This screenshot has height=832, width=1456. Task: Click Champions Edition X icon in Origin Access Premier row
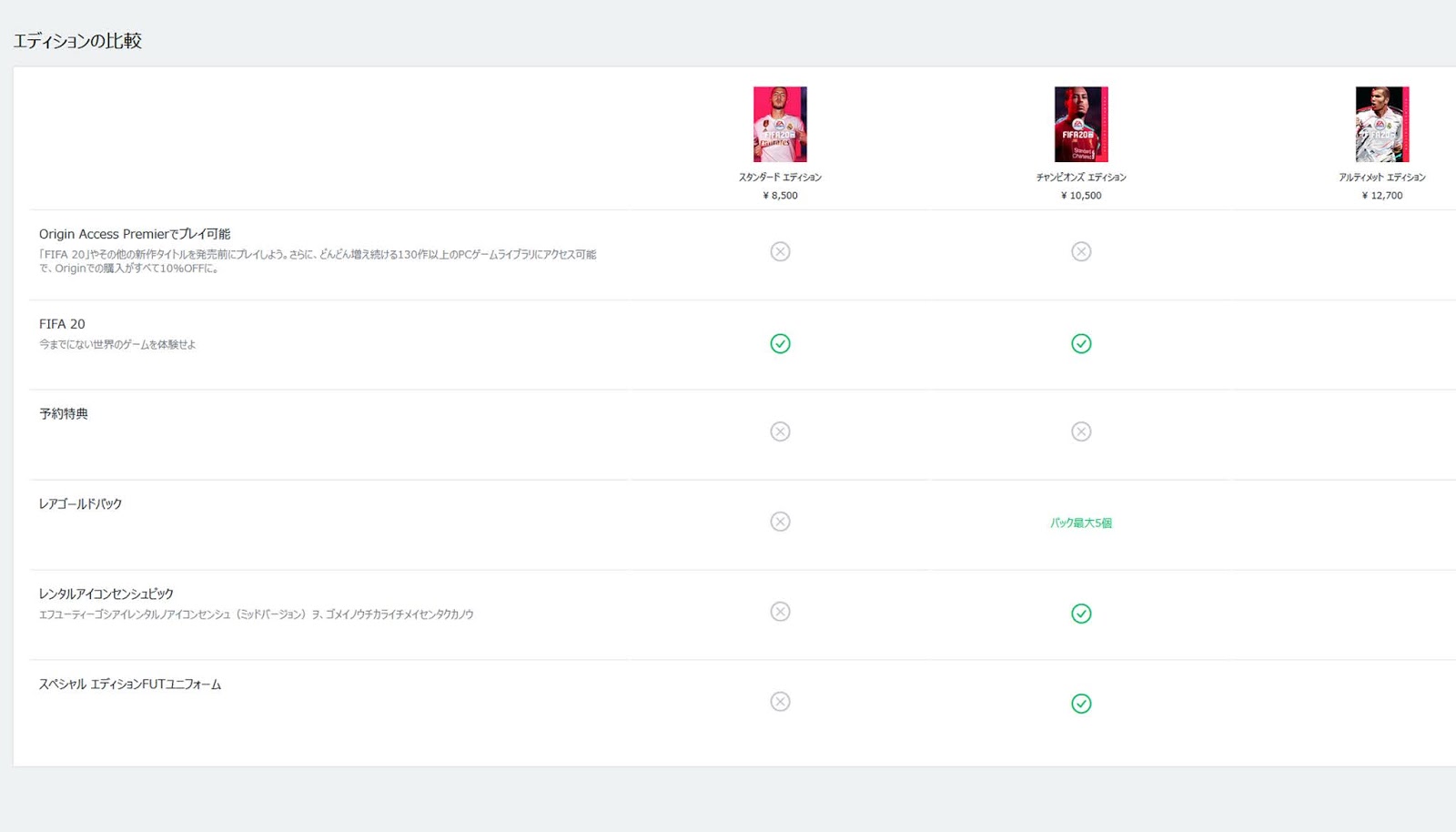[x=1081, y=251]
